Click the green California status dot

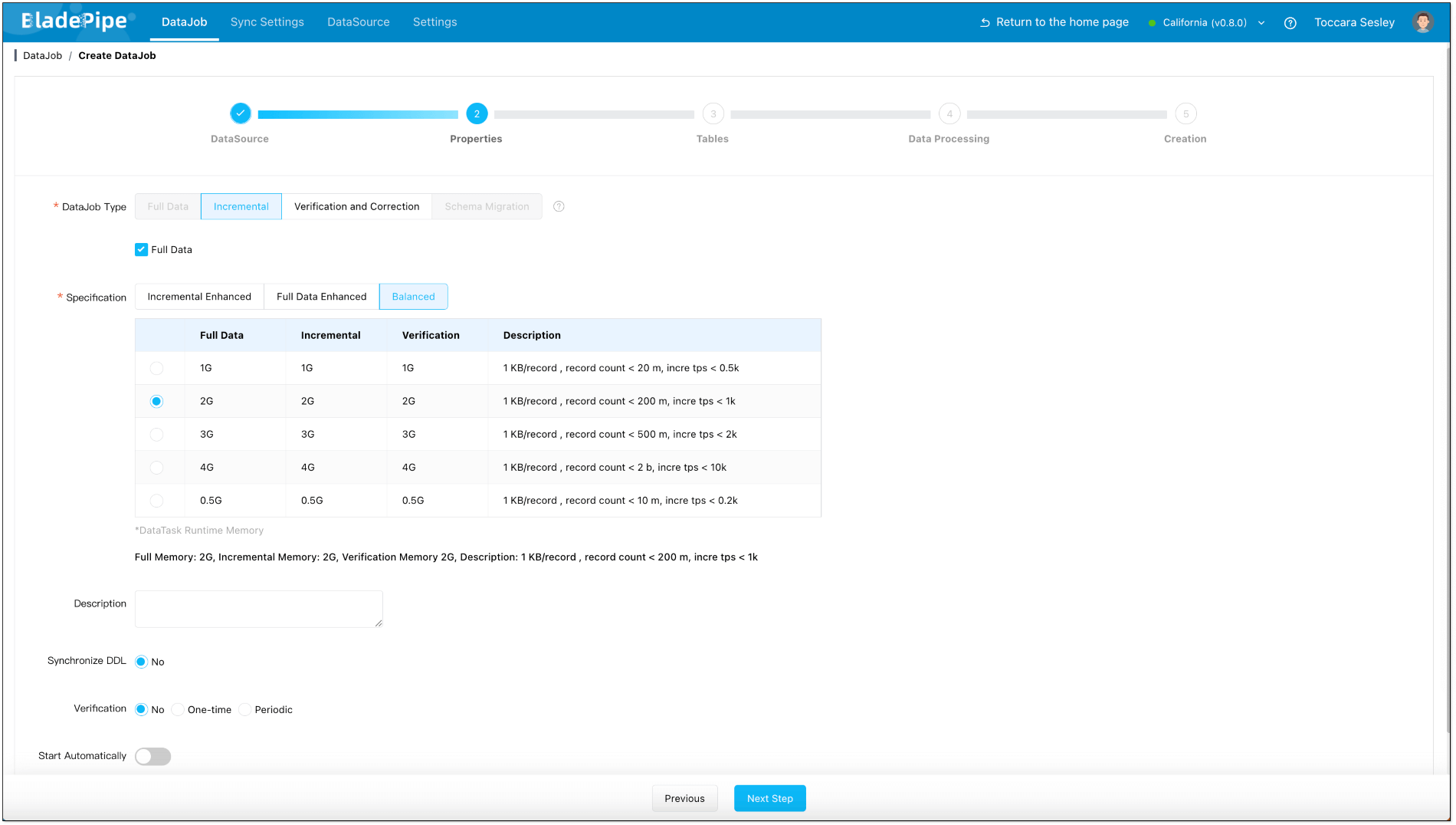click(x=1152, y=23)
